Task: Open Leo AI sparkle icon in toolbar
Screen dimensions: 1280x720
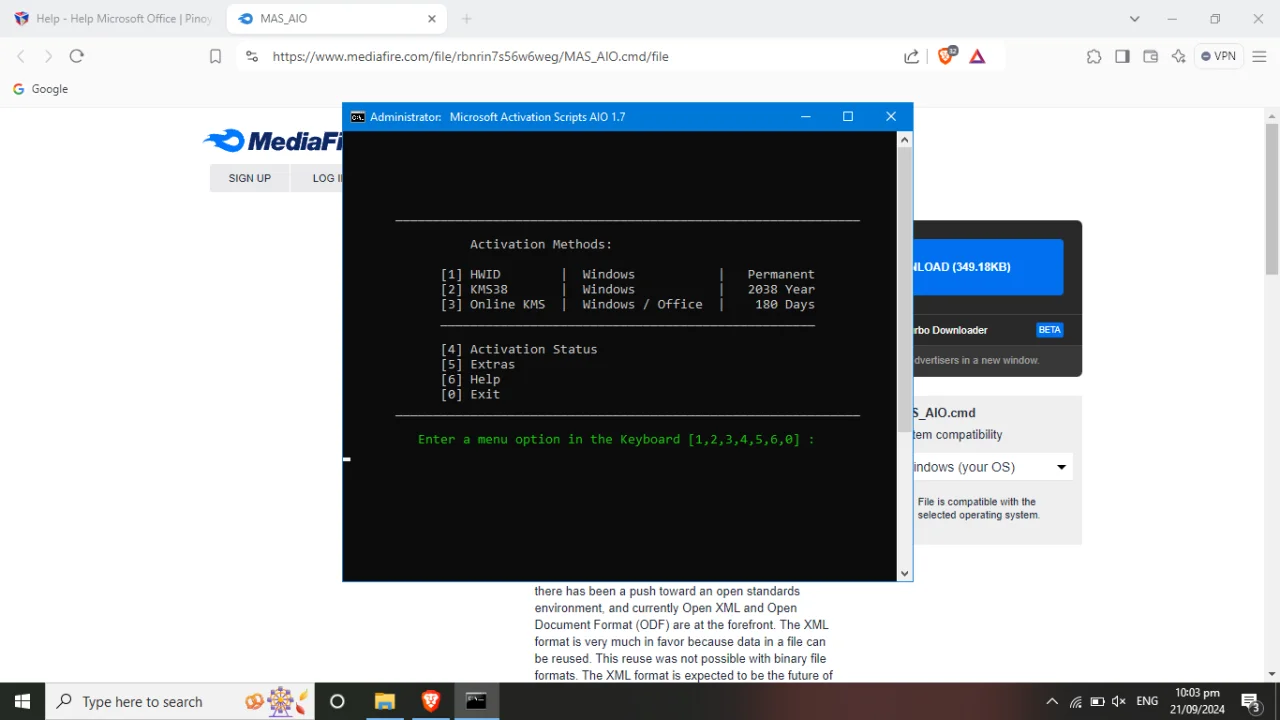Action: point(1178,57)
